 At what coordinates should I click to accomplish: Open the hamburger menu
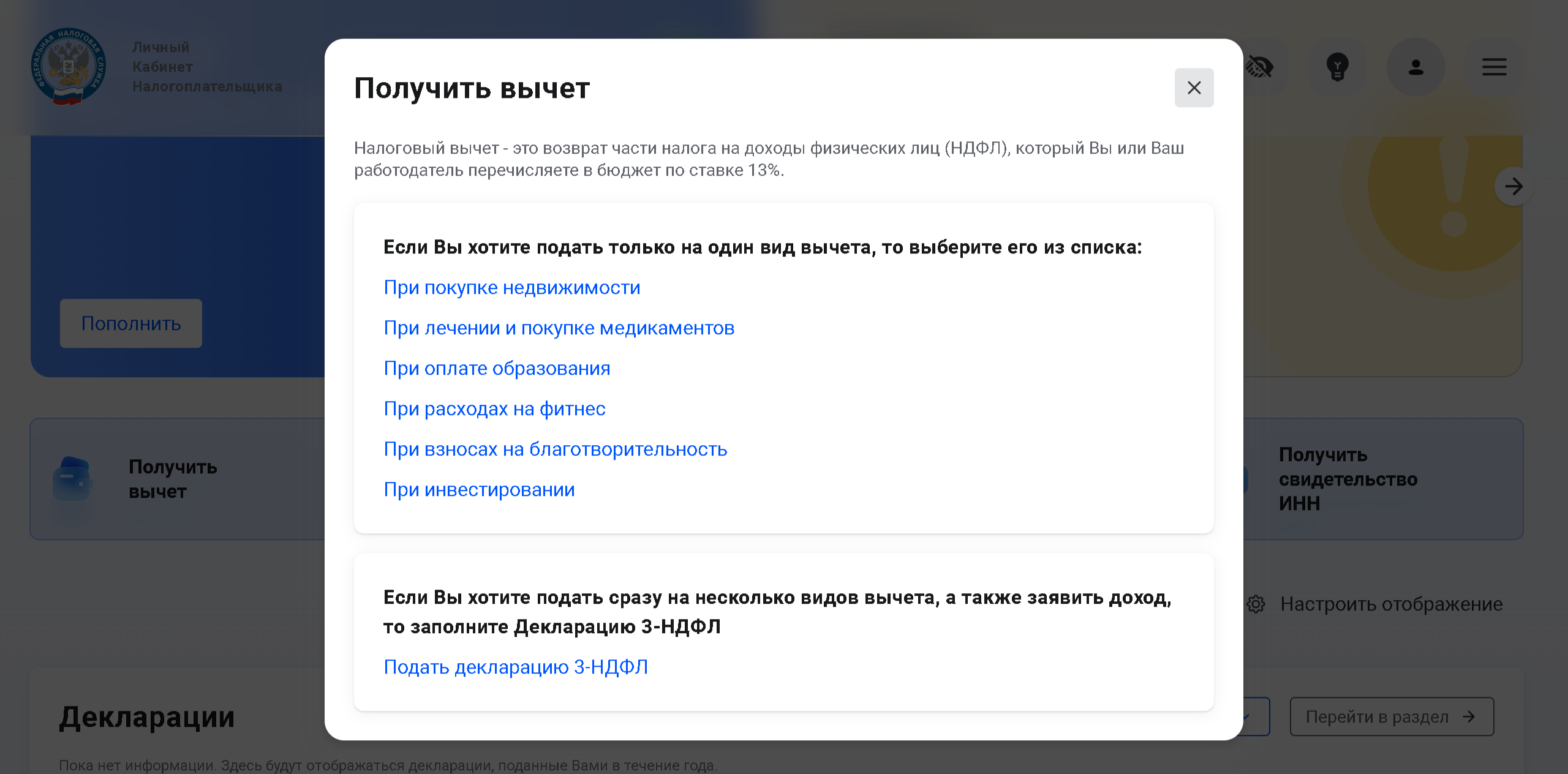click(x=1494, y=67)
